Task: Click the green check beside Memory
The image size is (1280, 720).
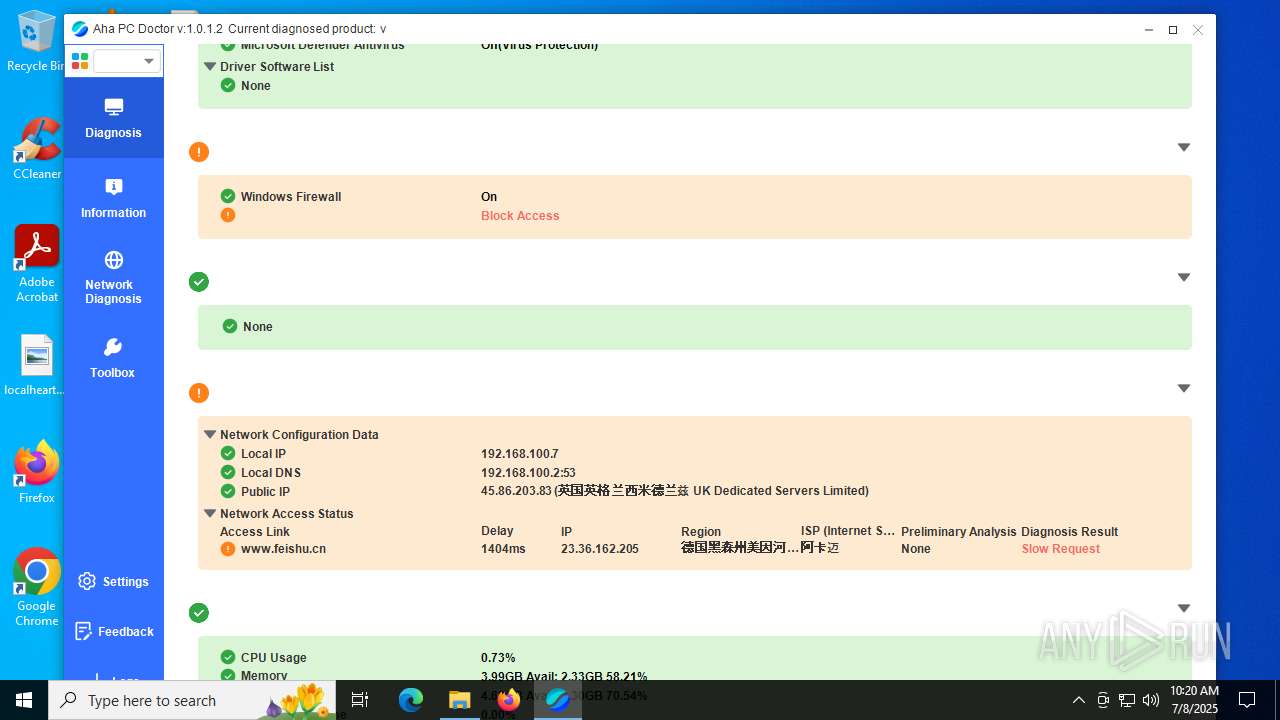Action: pyautogui.click(x=228, y=676)
